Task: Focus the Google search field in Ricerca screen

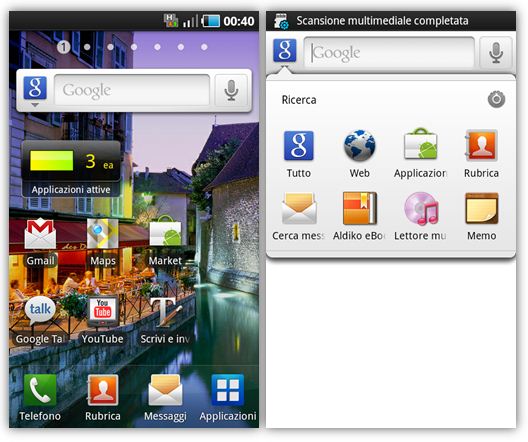Action: pos(389,52)
